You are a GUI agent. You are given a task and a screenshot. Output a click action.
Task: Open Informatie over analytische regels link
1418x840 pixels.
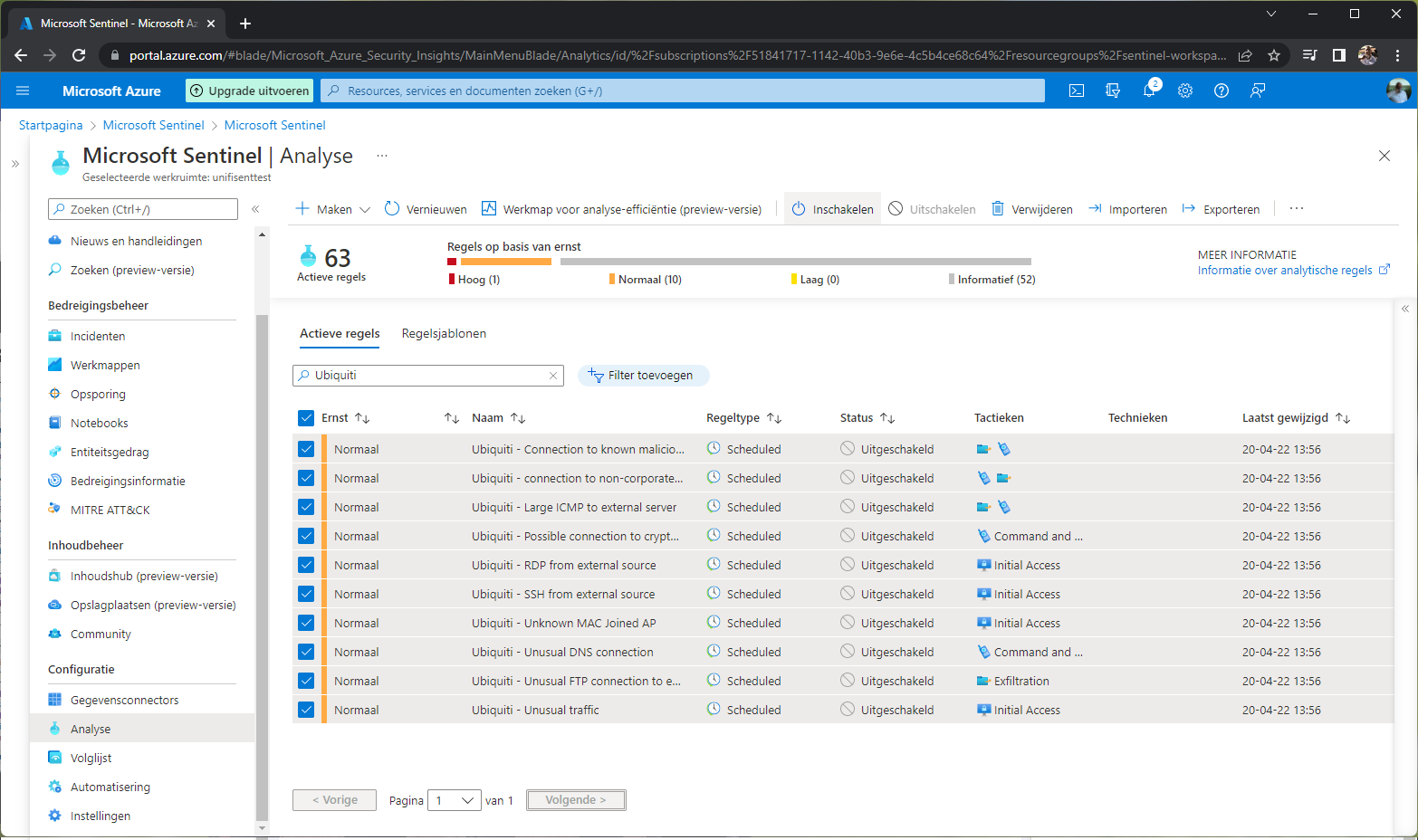(x=1286, y=270)
